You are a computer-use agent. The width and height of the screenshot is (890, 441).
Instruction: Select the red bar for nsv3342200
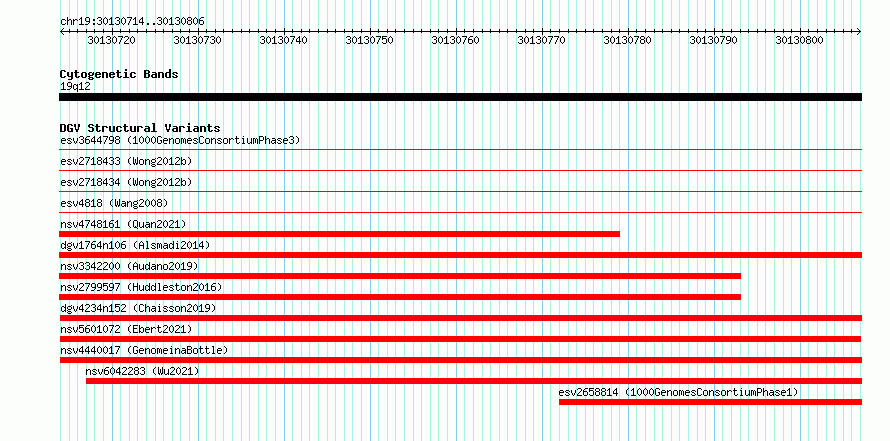coord(400,276)
